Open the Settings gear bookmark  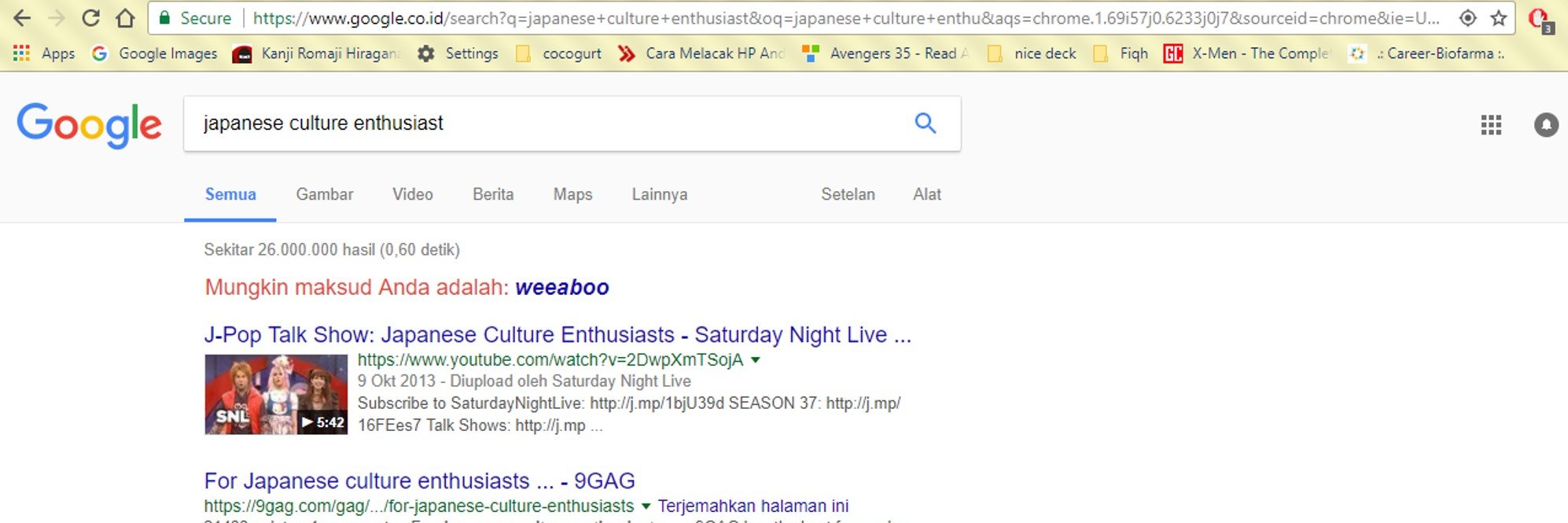[x=458, y=53]
